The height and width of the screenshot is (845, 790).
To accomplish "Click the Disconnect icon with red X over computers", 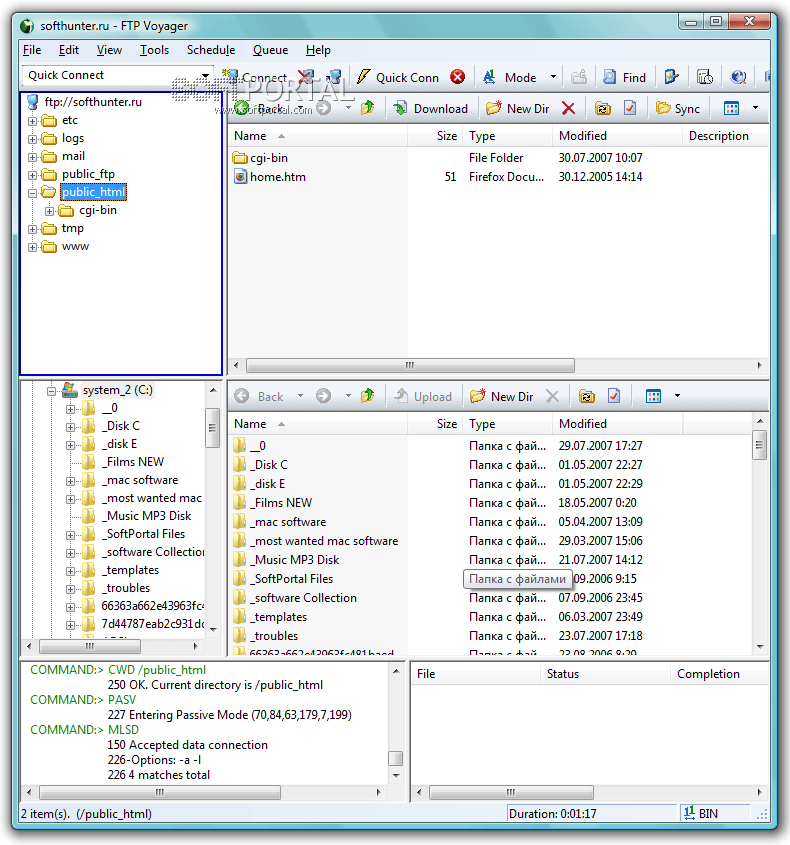I will (306, 77).
